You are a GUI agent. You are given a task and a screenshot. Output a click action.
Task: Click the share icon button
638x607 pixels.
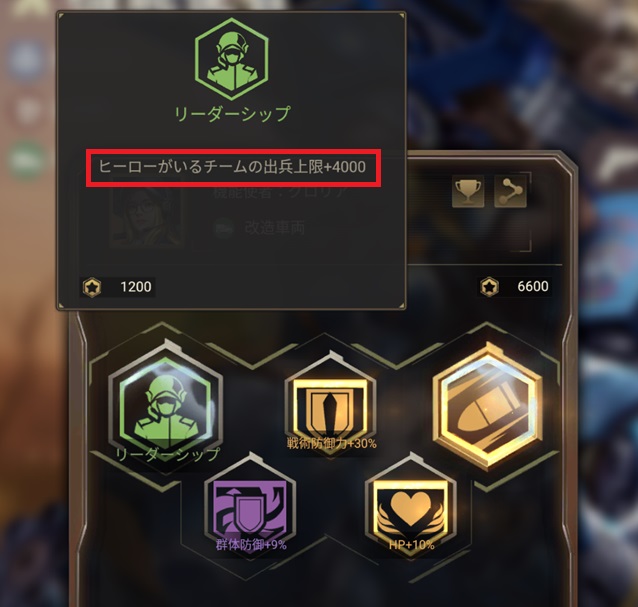510,191
